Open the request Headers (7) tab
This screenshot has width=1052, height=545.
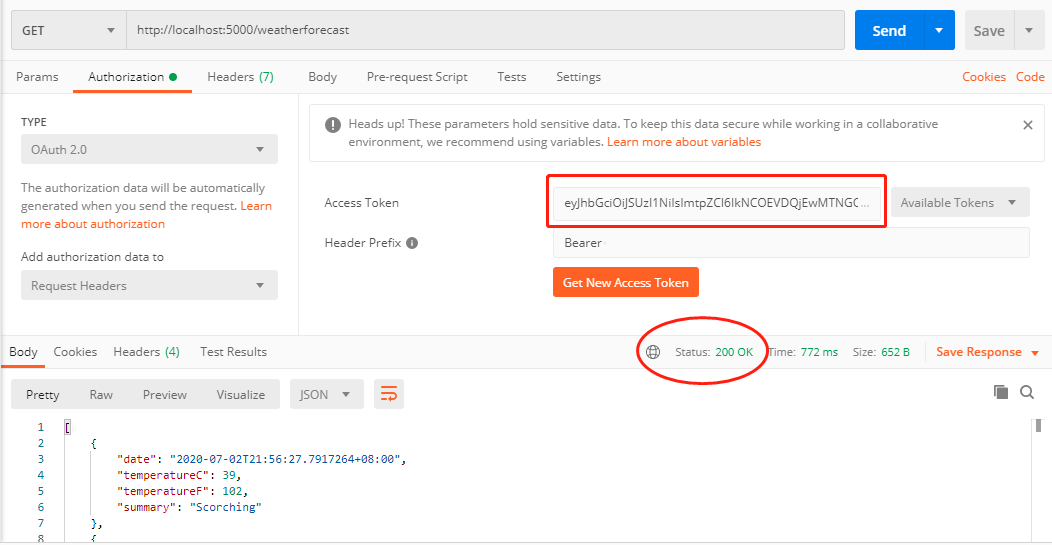click(240, 77)
